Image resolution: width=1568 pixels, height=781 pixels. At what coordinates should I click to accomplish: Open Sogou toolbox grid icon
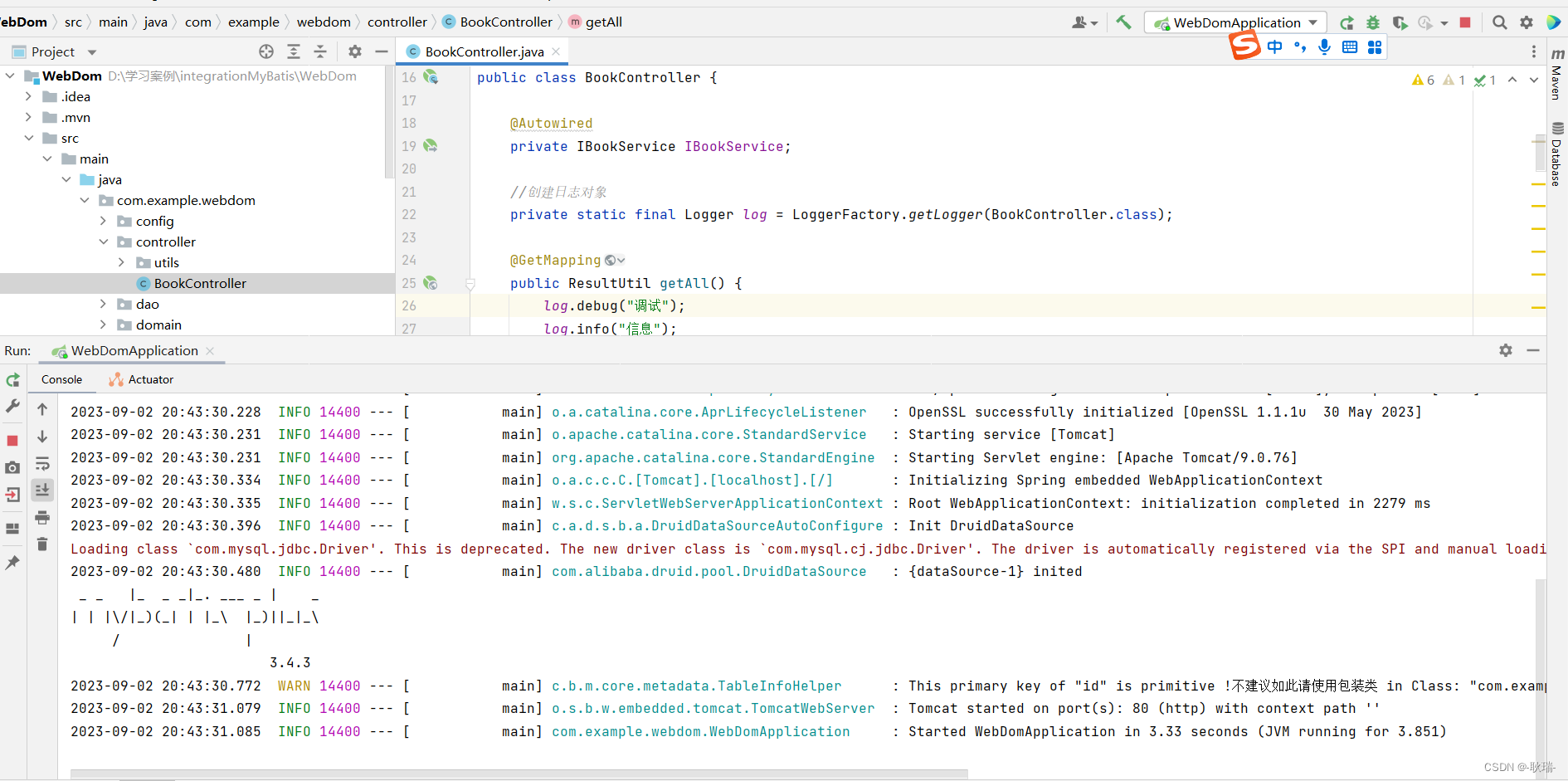pyautogui.click(x=1375, y=47)
